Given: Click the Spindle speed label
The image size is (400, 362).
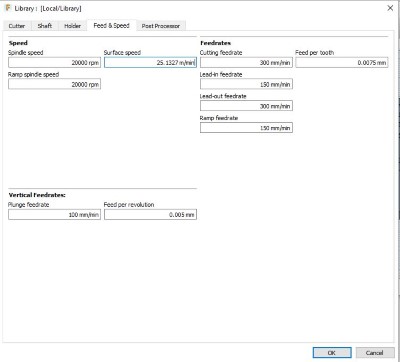Looking at the screenshot, I should 26,53.
